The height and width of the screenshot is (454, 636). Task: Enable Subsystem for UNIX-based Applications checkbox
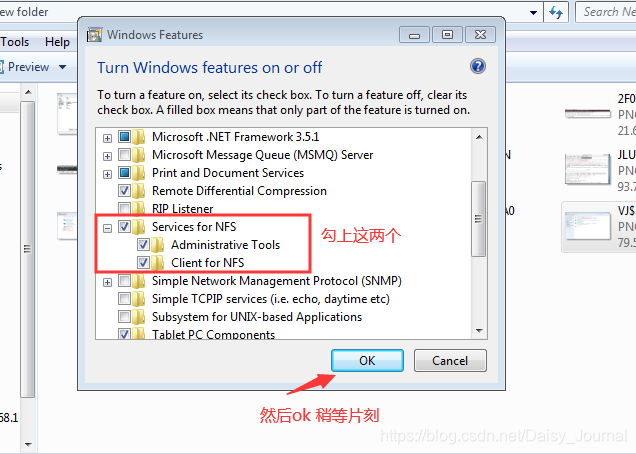coord(125,316)
